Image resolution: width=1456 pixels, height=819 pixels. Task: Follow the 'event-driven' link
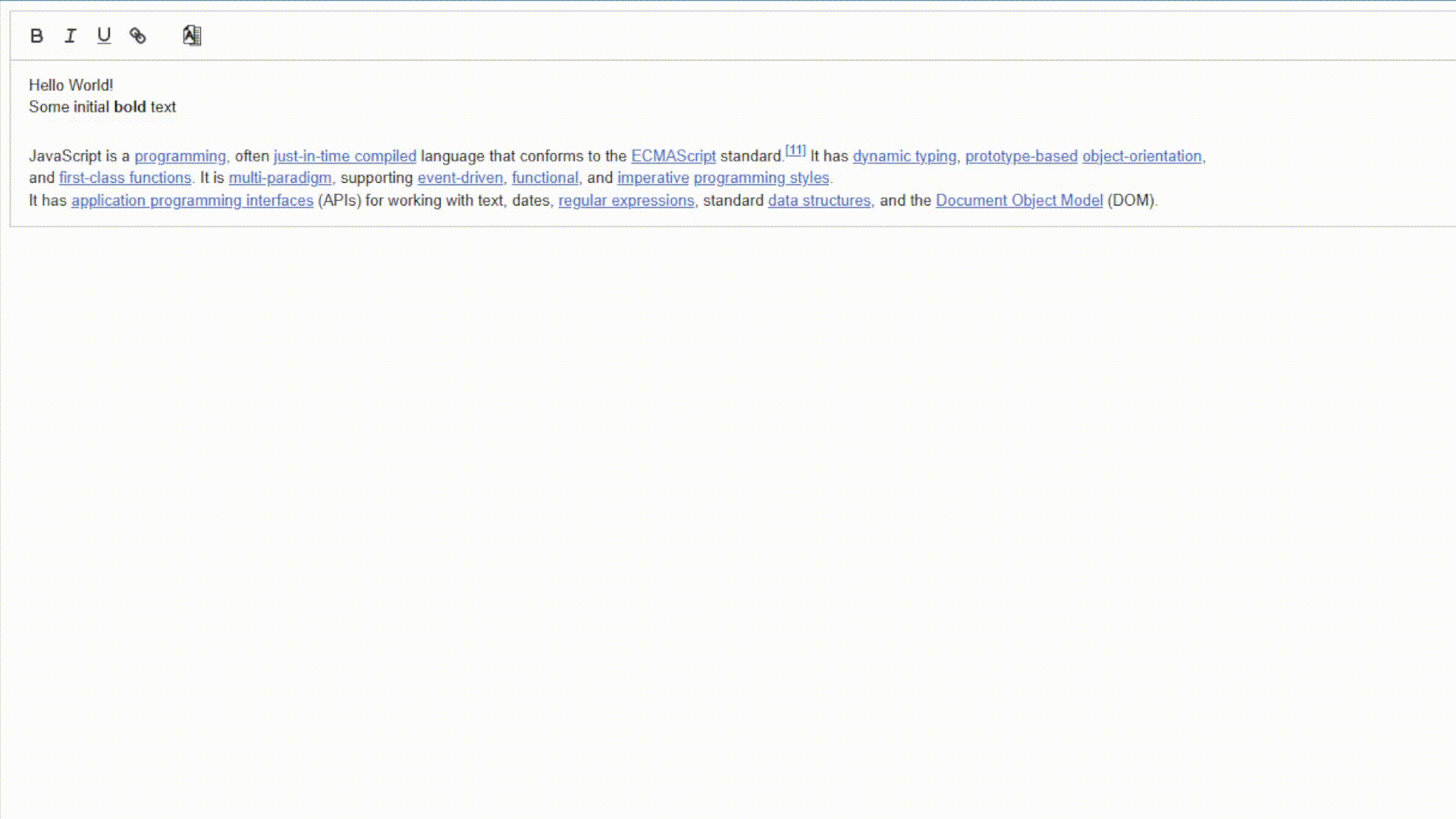click(x=460, y=178)
